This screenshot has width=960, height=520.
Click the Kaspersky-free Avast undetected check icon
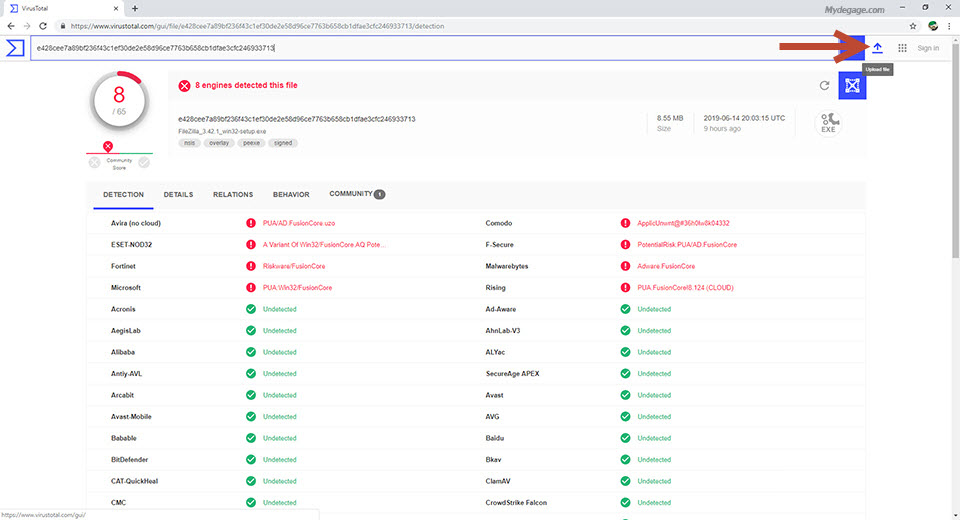(x=625, y=395)
